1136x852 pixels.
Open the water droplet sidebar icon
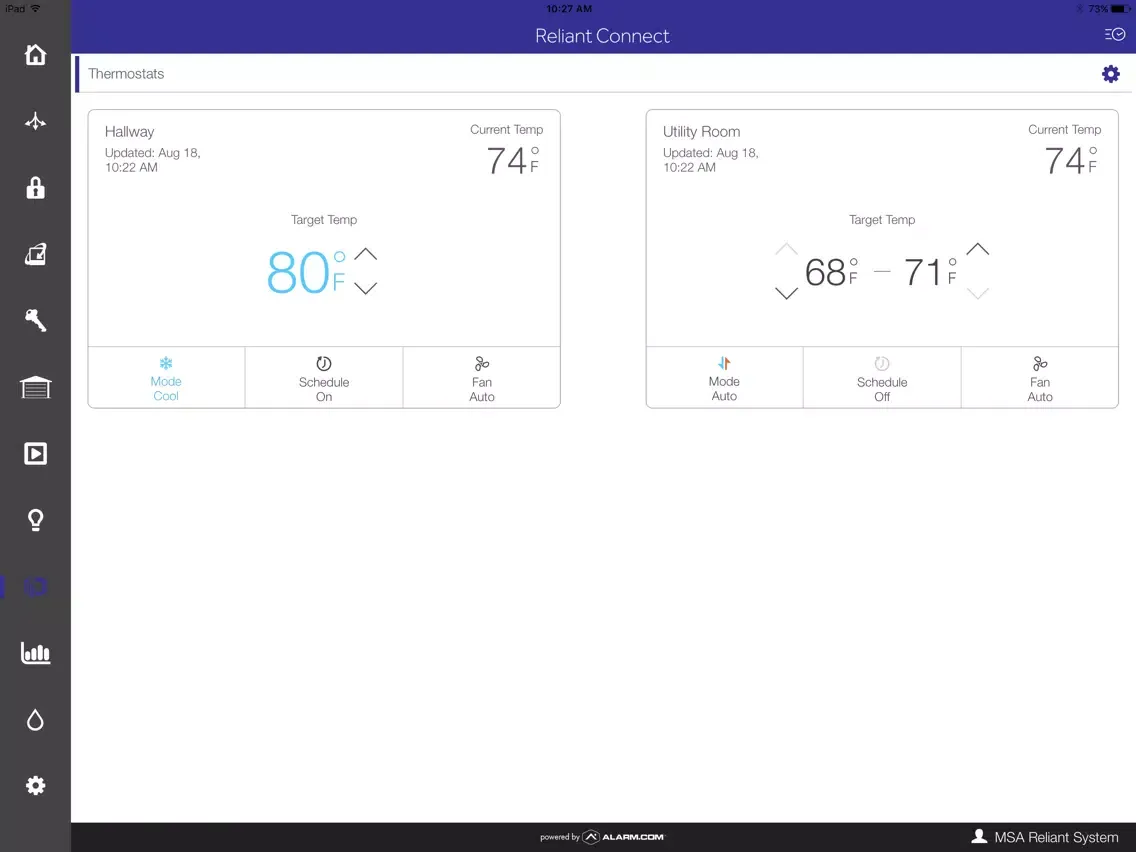coord(35,719)
